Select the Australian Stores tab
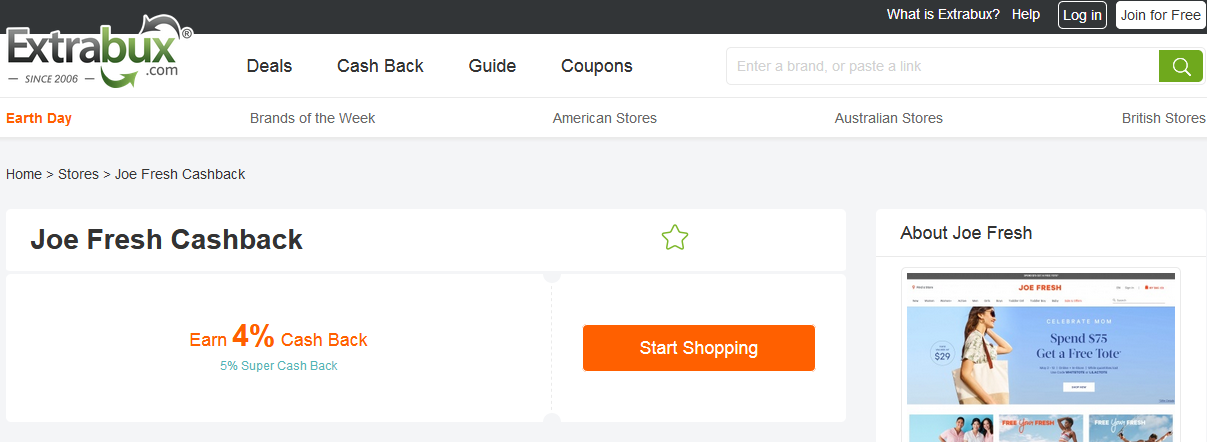Viewport: 1207px width, 442px height. pyautogui.click(x=888, y=118)
